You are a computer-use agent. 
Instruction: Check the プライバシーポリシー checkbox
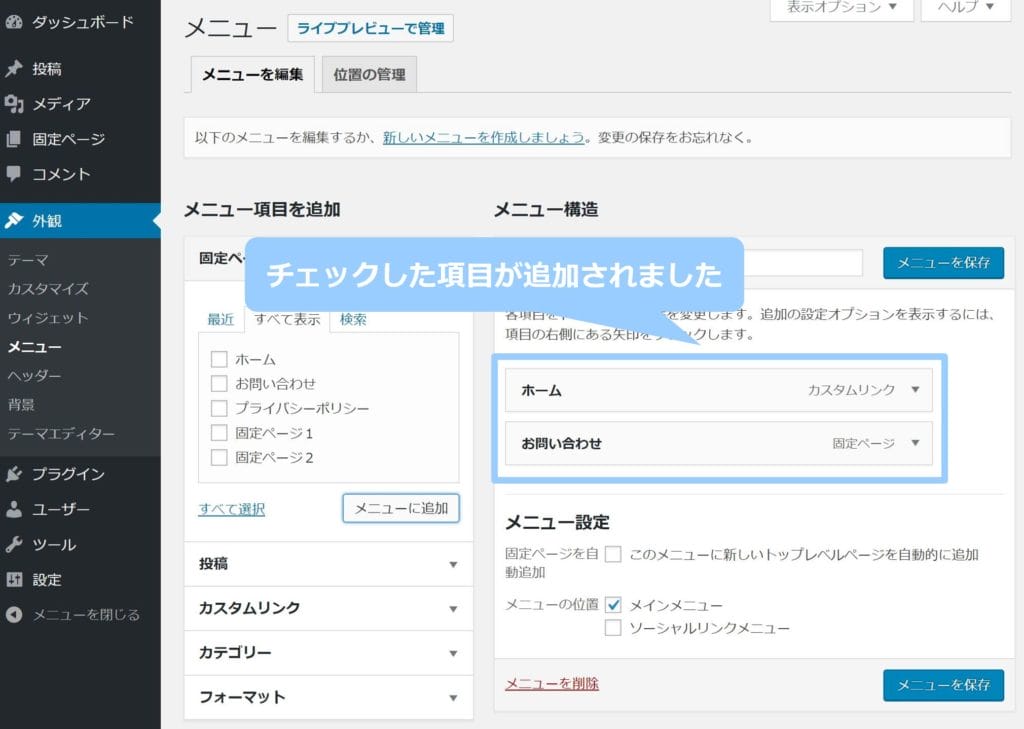point(219,408)
